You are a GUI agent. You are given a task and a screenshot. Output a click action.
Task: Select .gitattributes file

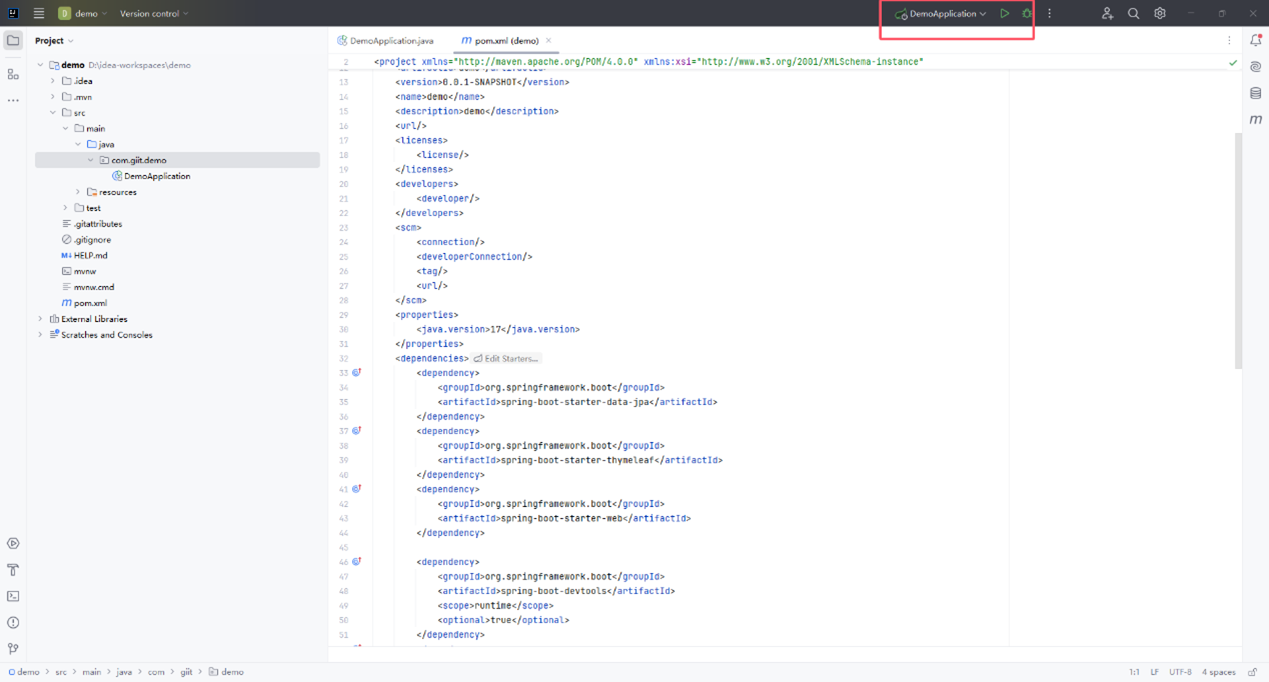click(91, 224)
